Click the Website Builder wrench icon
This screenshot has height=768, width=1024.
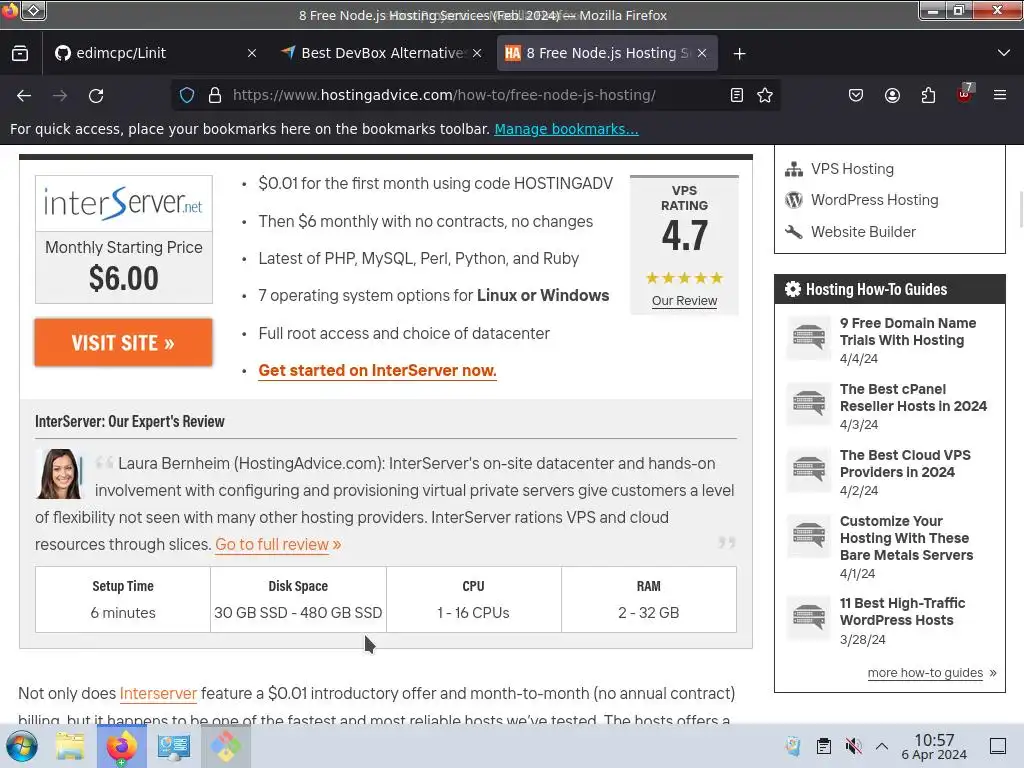coord(794,232)
